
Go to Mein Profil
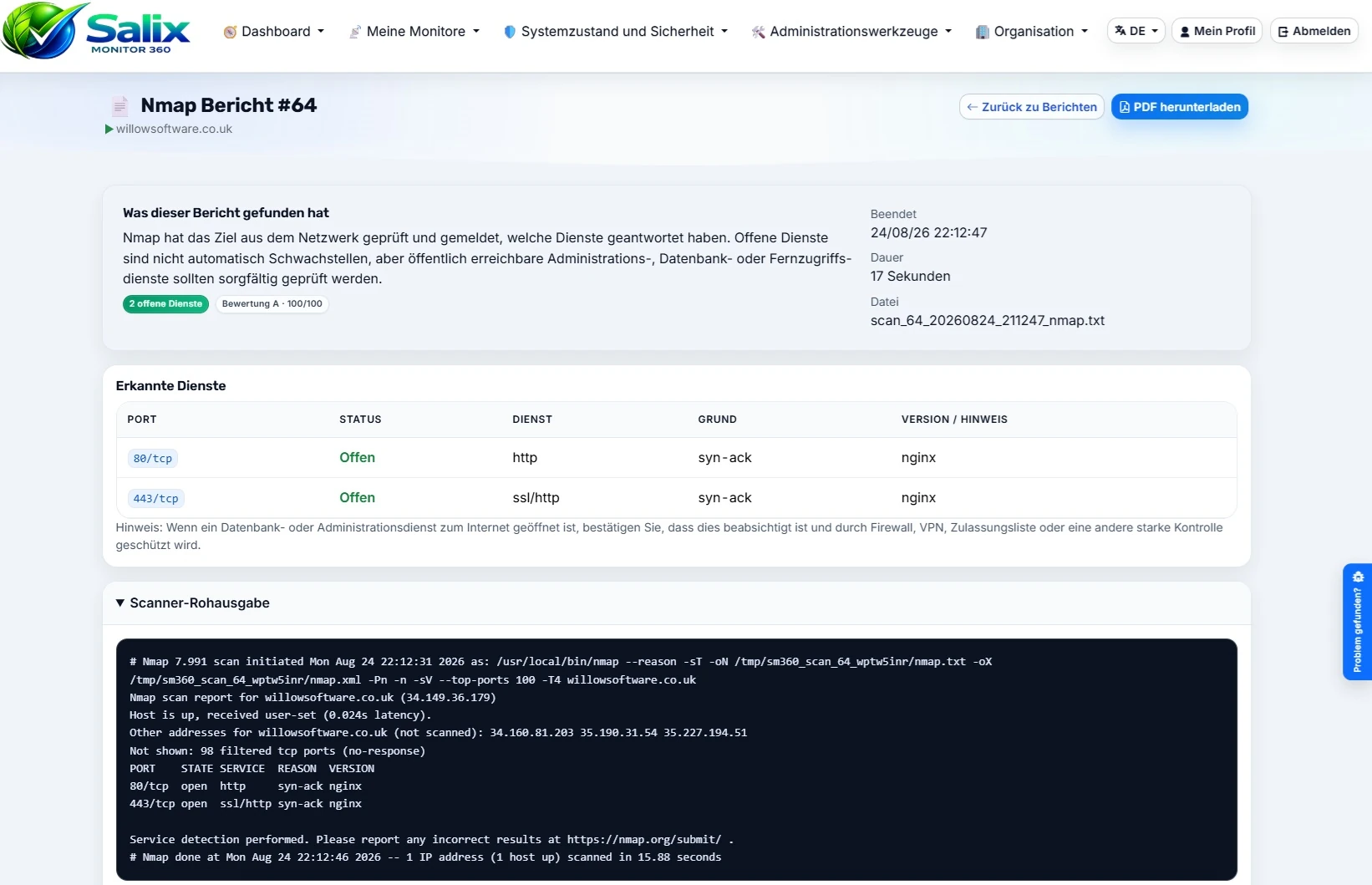point(1217,31)
